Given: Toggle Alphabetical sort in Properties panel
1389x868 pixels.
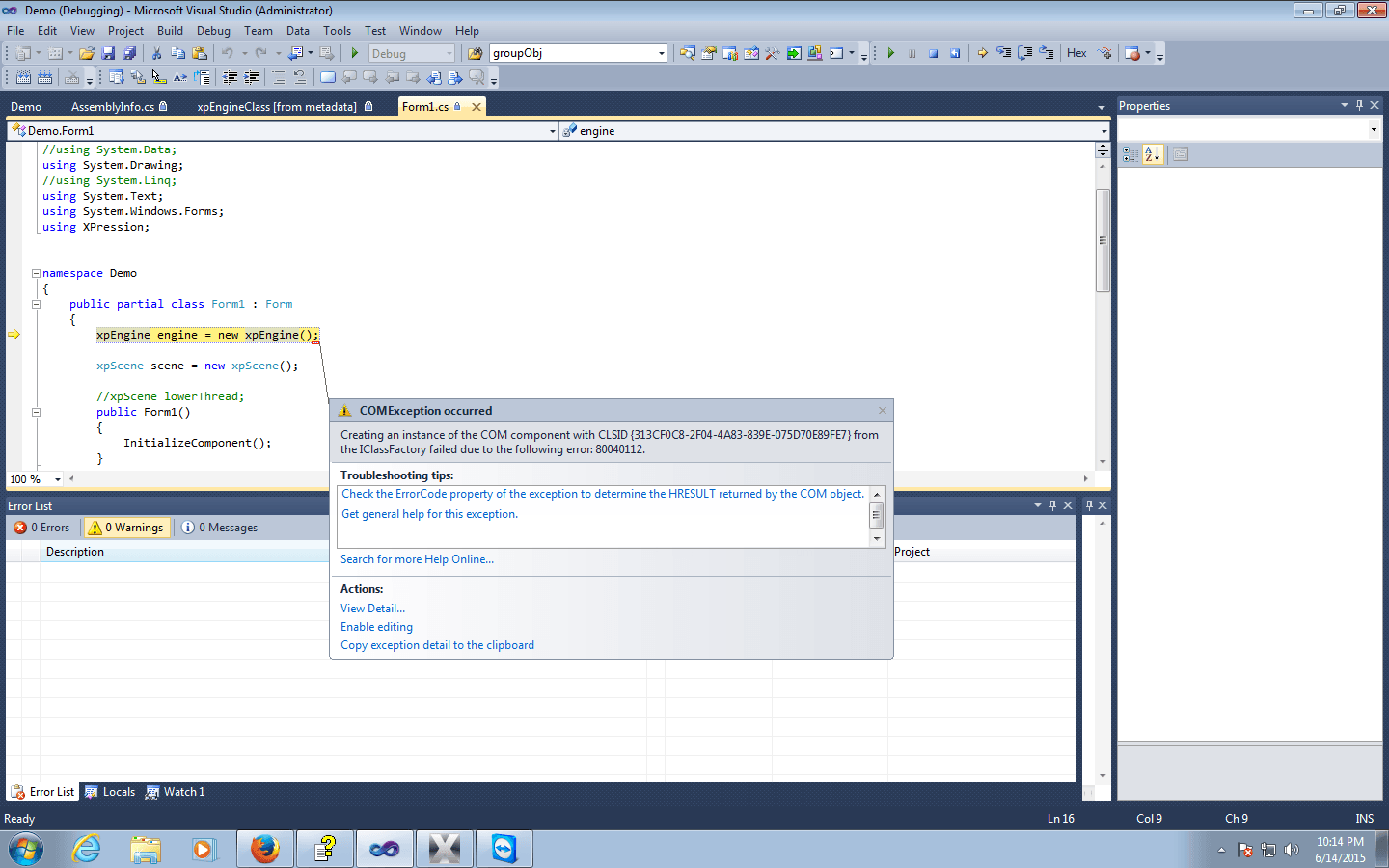Looking at the screenshot, I should tap(1153, 153).
